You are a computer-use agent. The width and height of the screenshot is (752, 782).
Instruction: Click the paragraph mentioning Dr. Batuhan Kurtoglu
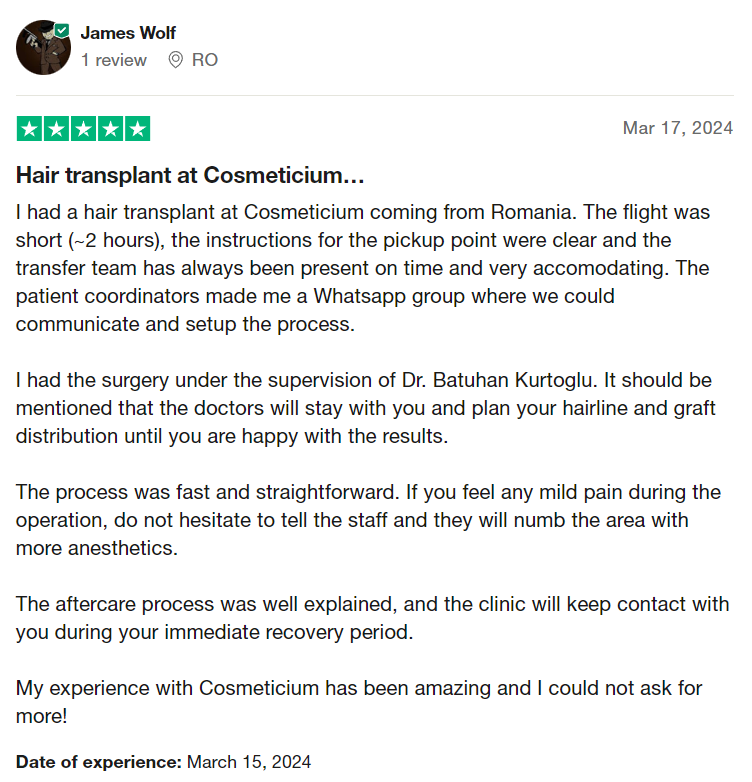pos(367,408)
